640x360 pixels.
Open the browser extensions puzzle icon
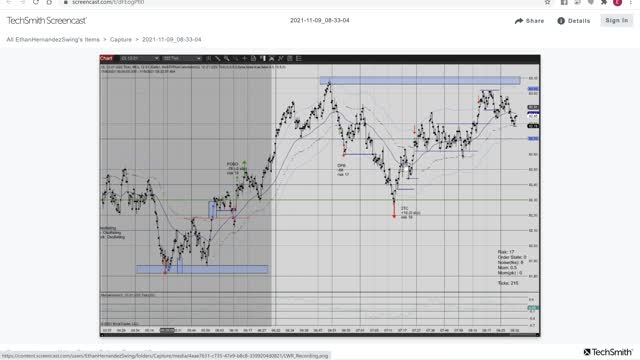pyautogui.click(x=604, y=2)
